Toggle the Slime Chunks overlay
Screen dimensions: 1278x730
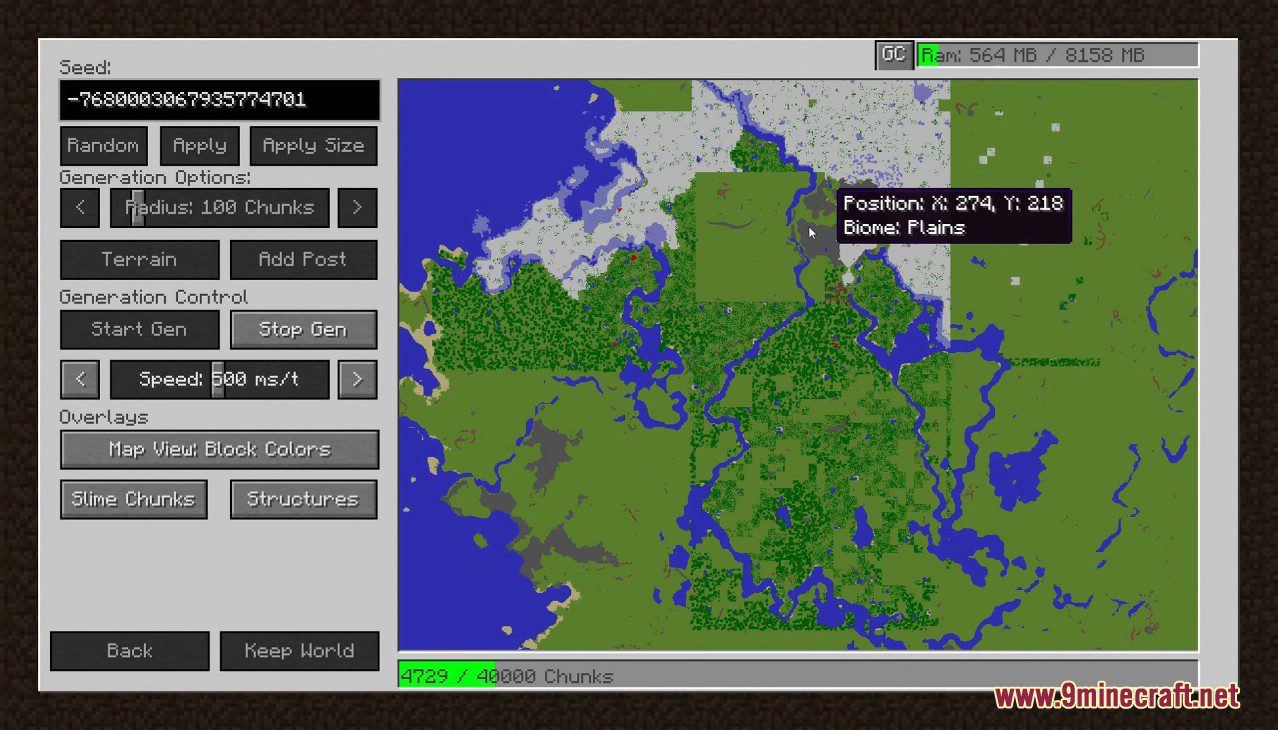pyautogui.click(x=134, y=500)
